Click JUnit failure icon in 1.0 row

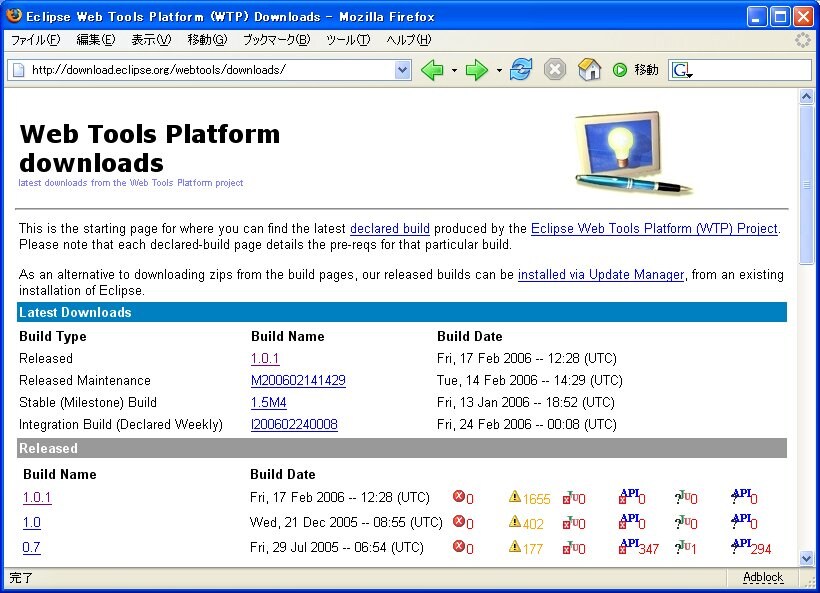pos(571,522)
